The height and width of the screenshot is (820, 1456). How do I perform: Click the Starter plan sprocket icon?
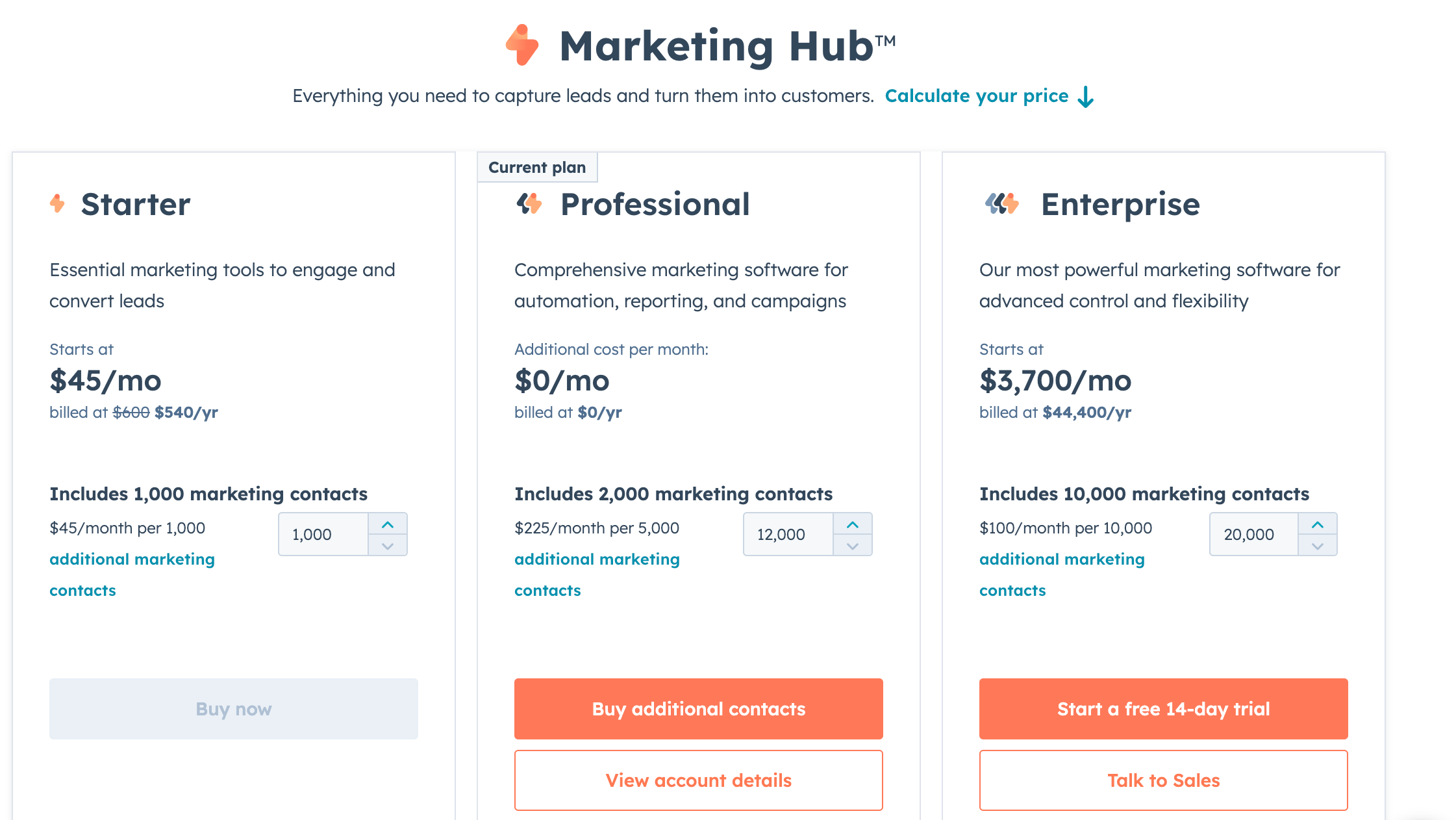(x=57, y=203)
